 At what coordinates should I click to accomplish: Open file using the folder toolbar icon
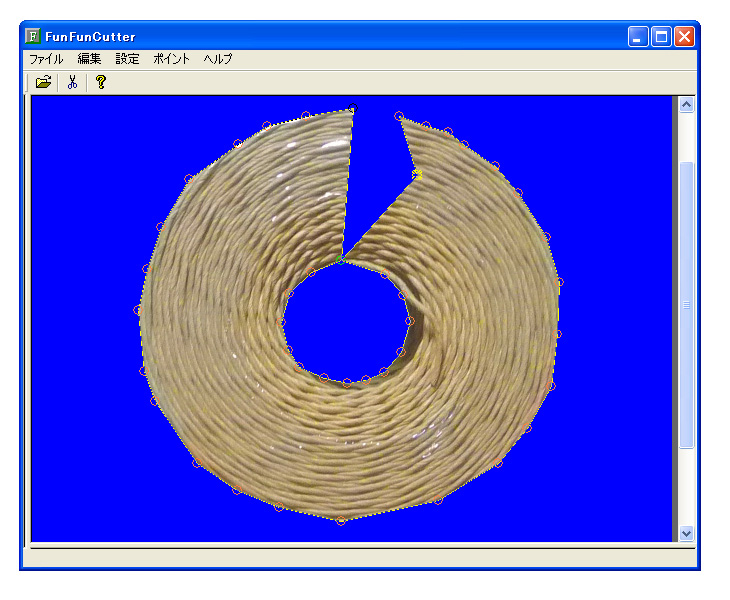pos(43,82)
